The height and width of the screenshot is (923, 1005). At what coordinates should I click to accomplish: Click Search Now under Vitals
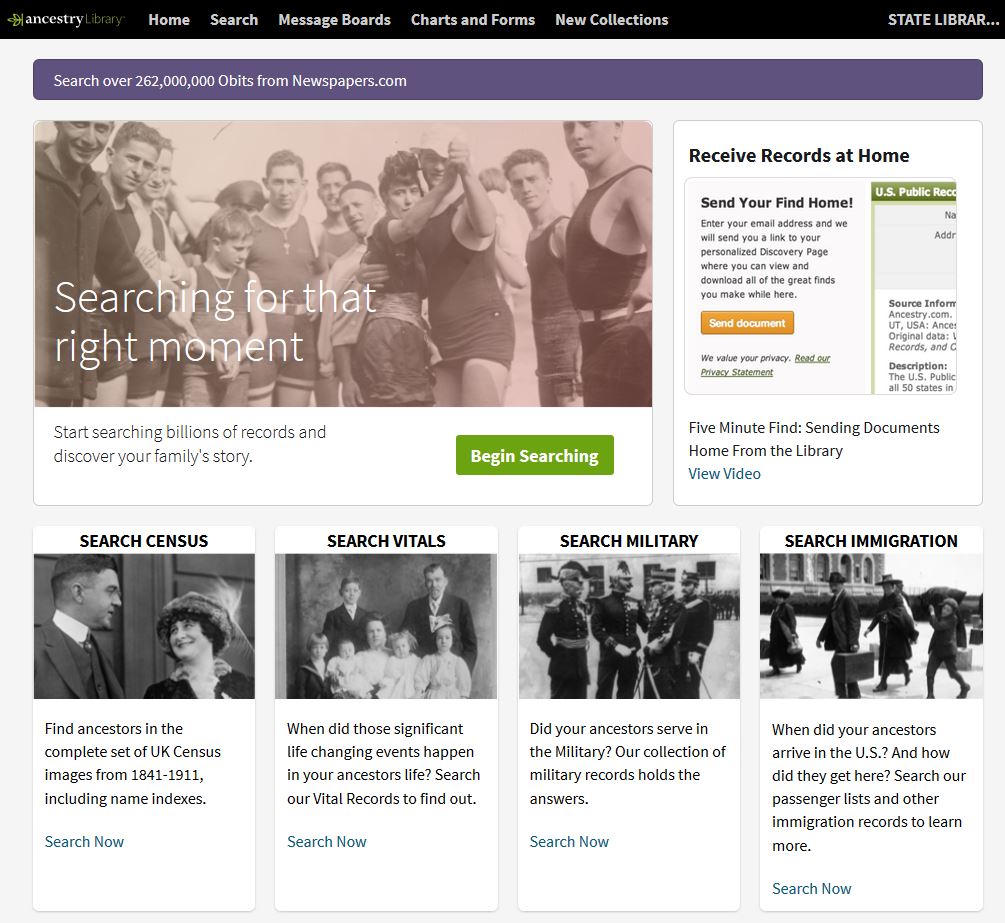327,842
